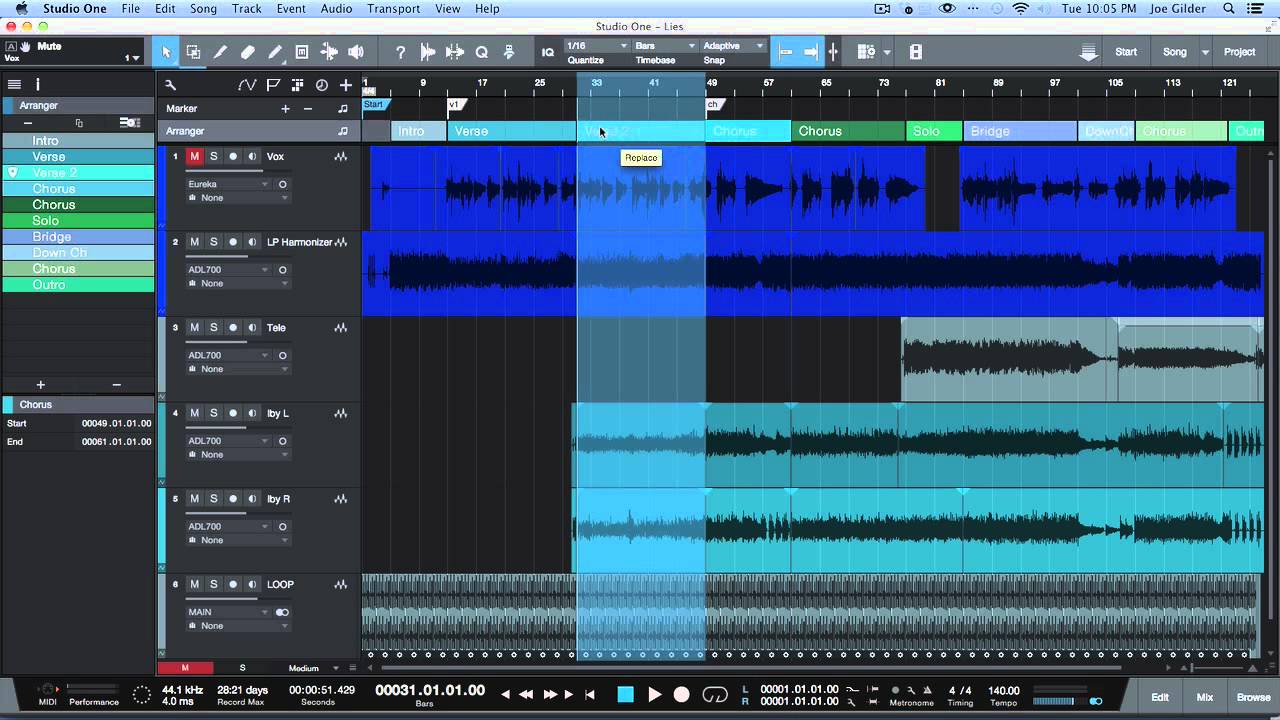The width and height of the screenshot is (1280, 720).
Task: Select the Paint pencil tool
Action: click(274, 52)
